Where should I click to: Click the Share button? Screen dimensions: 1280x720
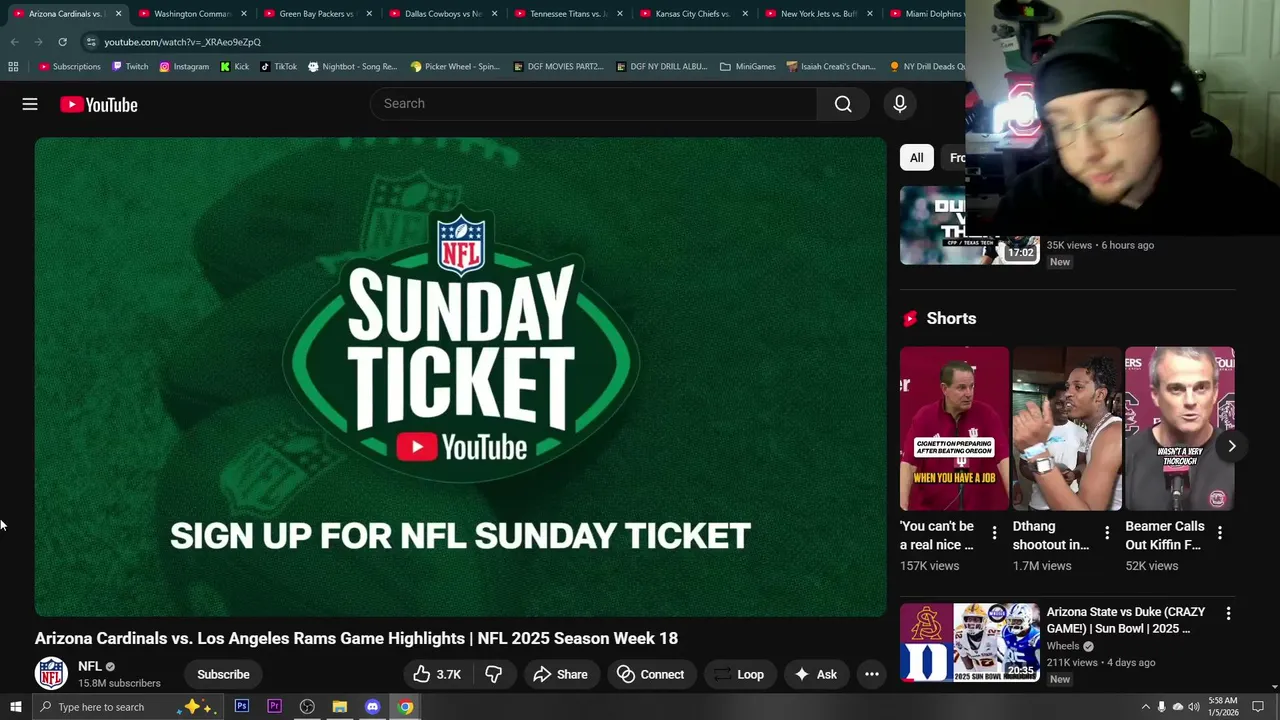560,674
